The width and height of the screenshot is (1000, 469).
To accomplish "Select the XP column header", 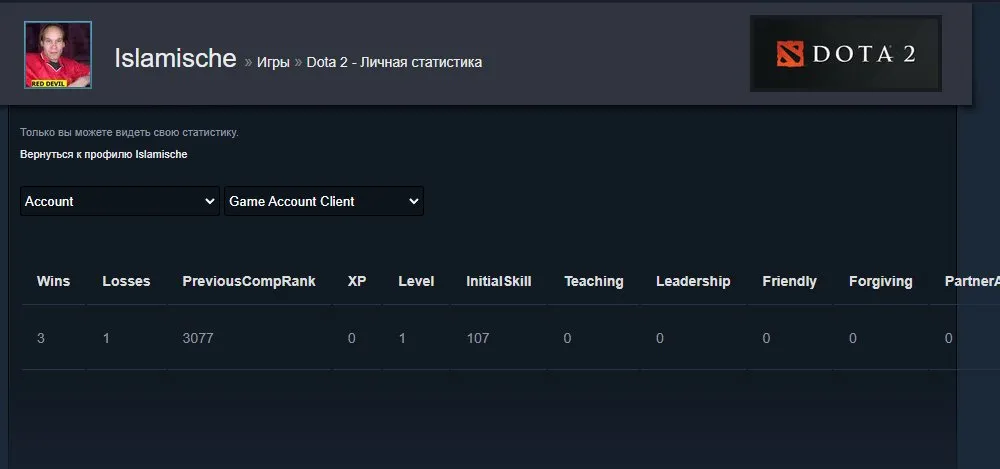I will 357,281.
